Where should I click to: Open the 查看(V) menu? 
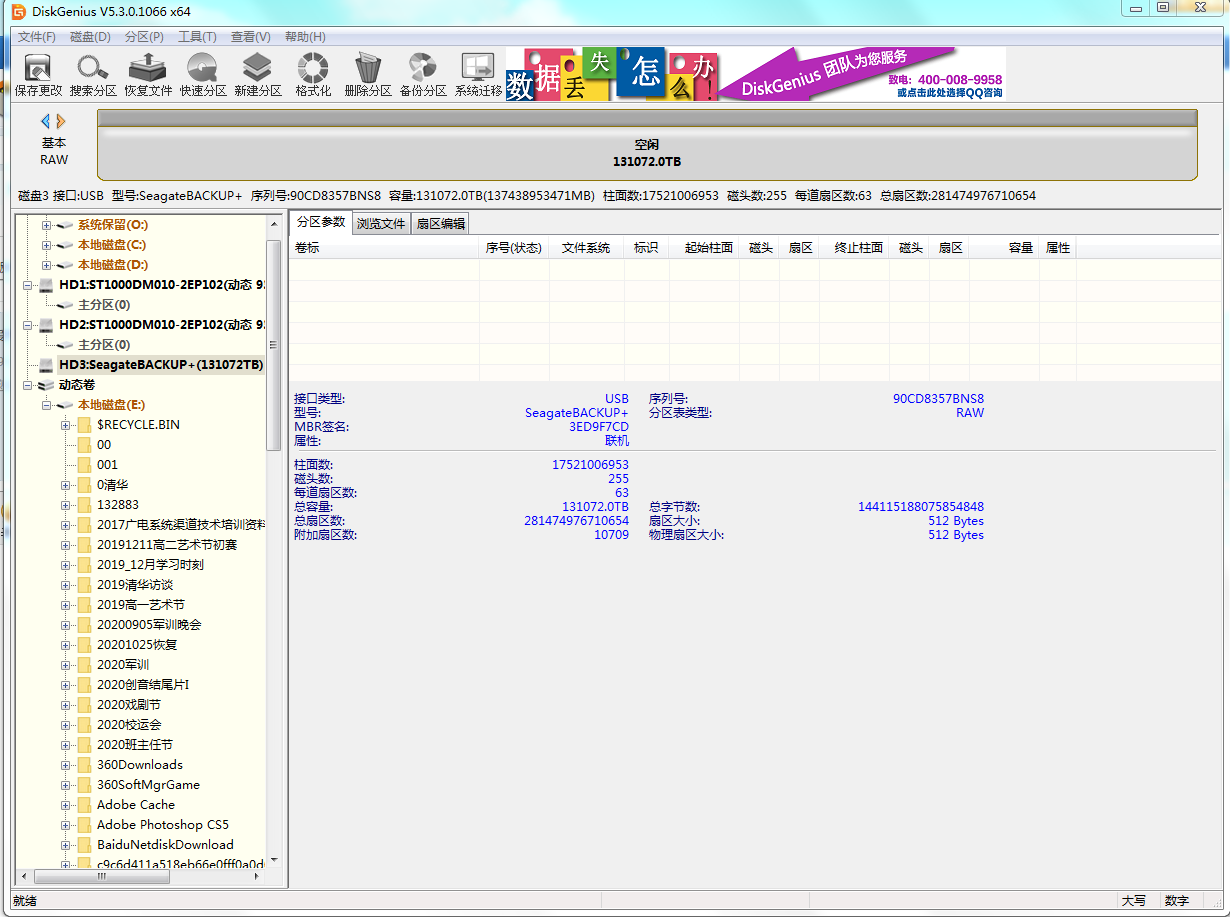point(250,37)
